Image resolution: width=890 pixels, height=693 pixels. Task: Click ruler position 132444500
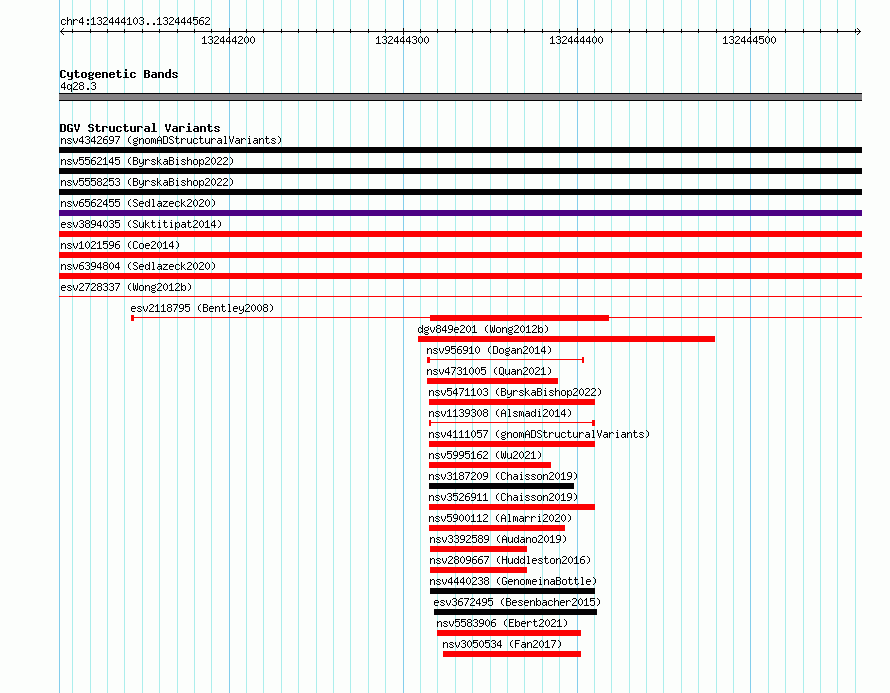click(x=749, y=40)
